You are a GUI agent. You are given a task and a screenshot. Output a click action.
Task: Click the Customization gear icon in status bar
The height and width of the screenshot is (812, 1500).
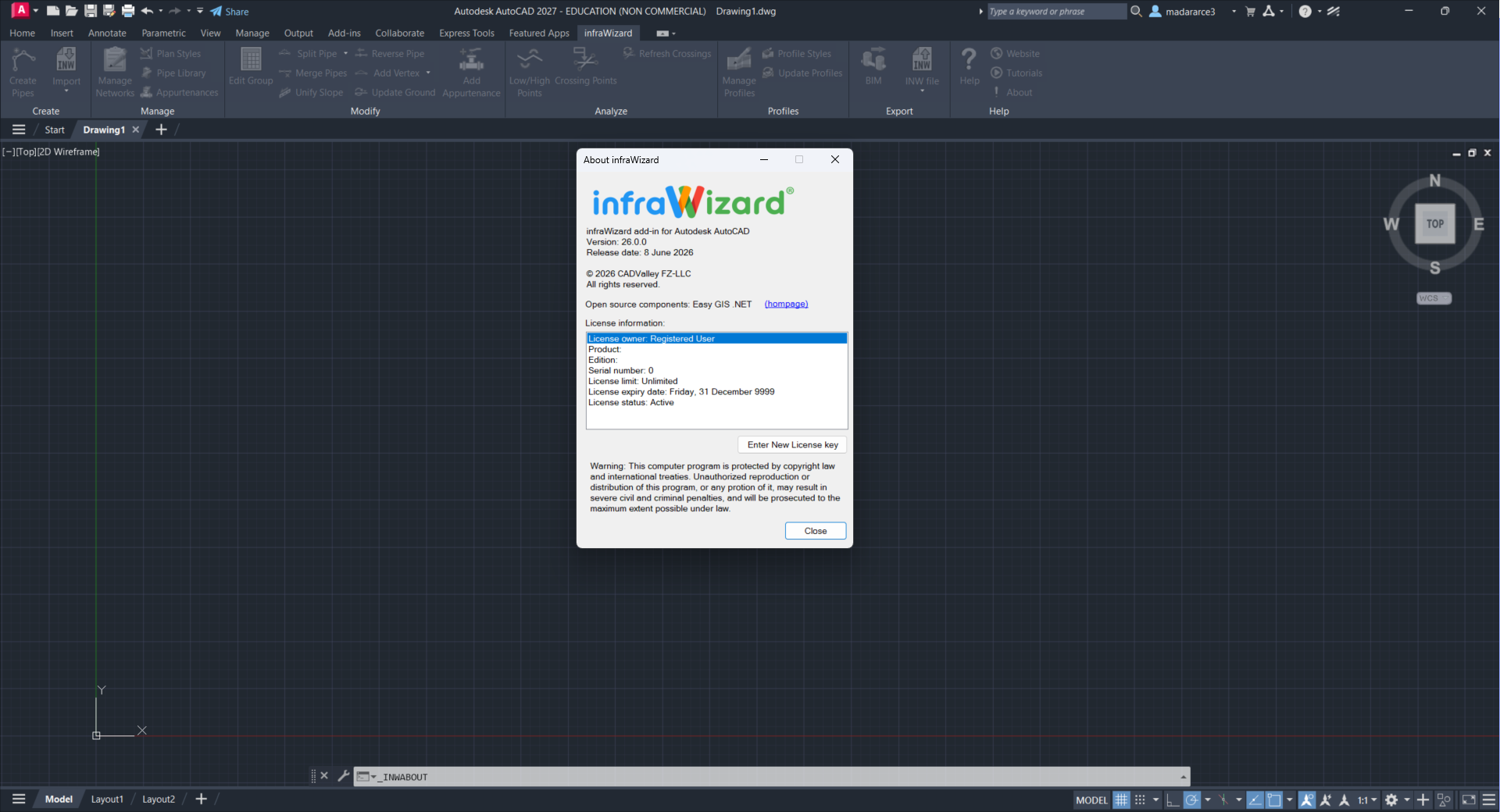[1391, 800]
